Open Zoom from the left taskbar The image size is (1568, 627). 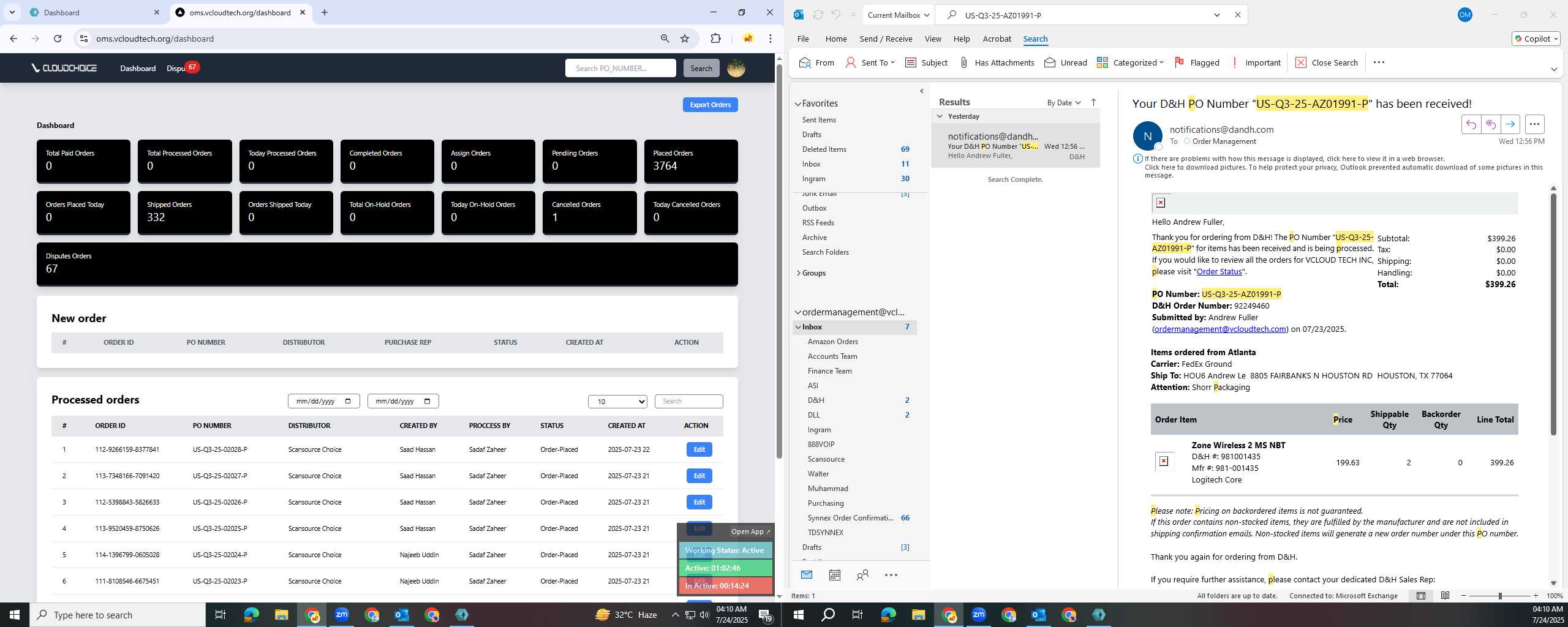[342, 615]
